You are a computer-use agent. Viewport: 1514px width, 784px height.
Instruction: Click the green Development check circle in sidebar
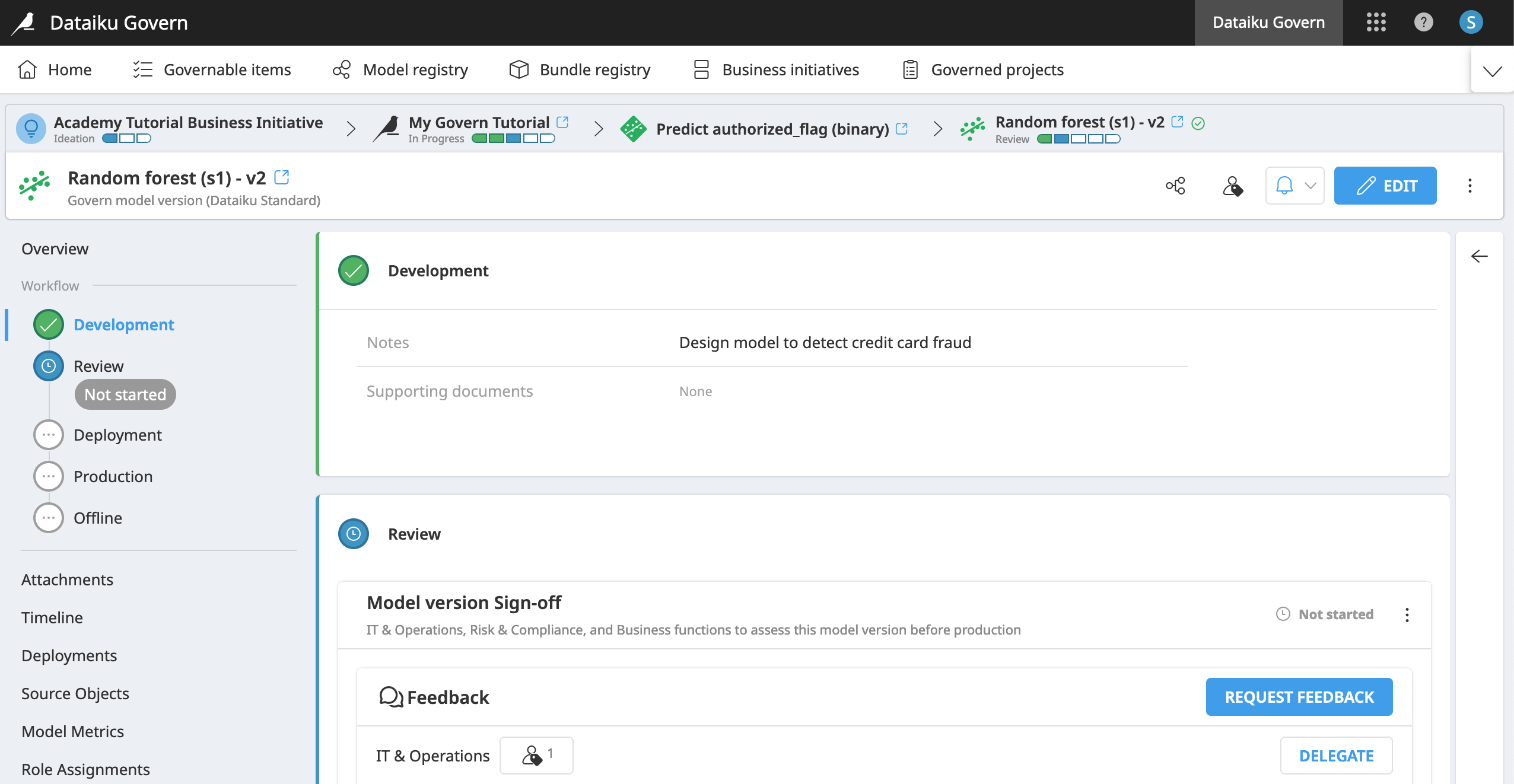(x=49, y=324)
